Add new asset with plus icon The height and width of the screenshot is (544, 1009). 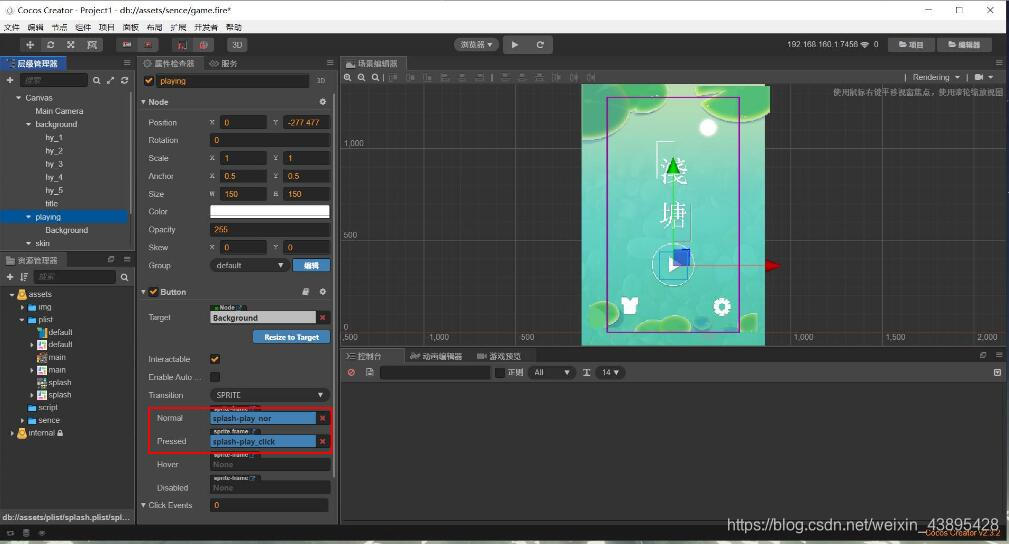(x=10, y=277)
